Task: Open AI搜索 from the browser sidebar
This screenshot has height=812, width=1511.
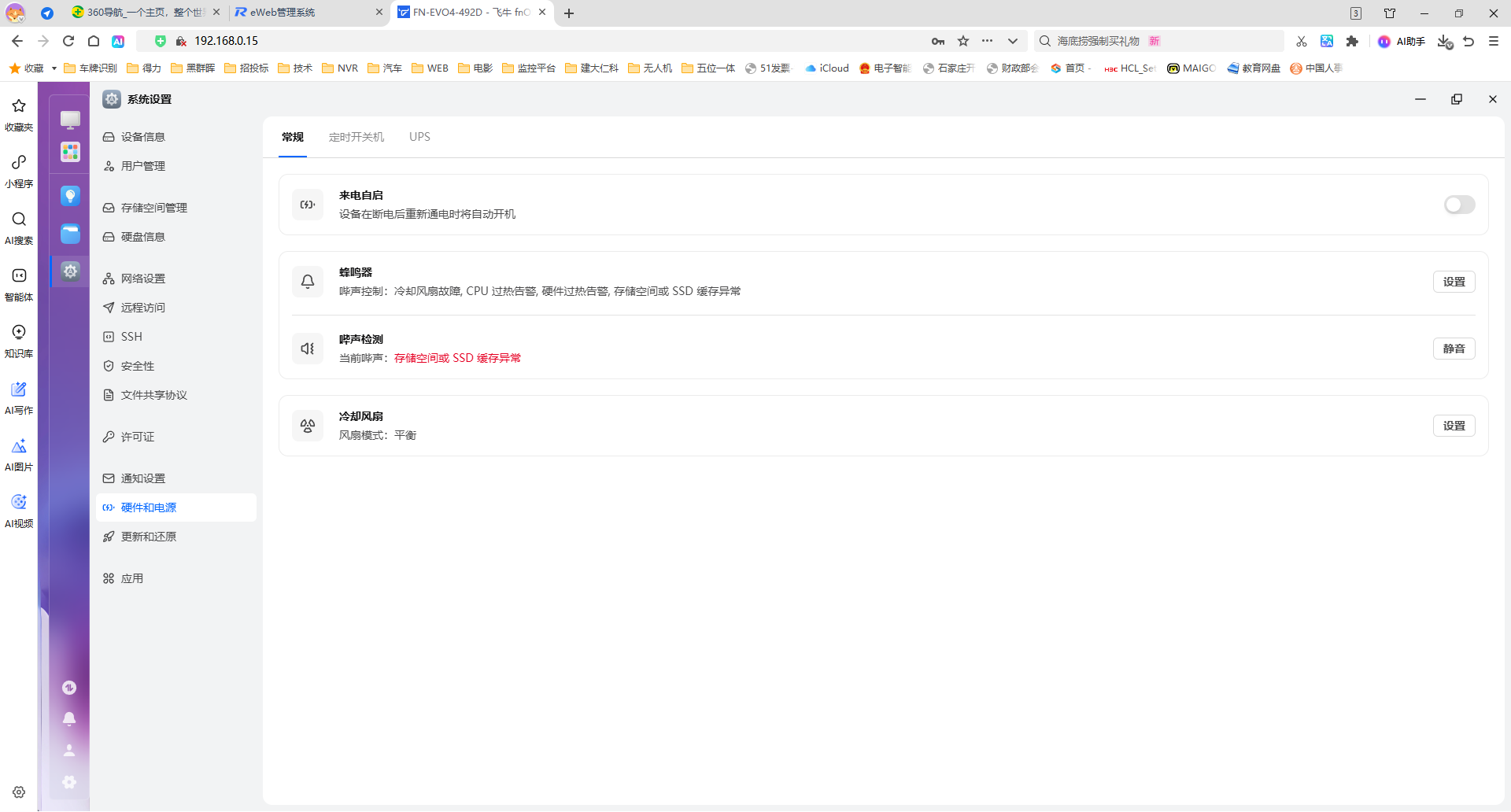Action: pyautogui.click(x=18, y=228)
